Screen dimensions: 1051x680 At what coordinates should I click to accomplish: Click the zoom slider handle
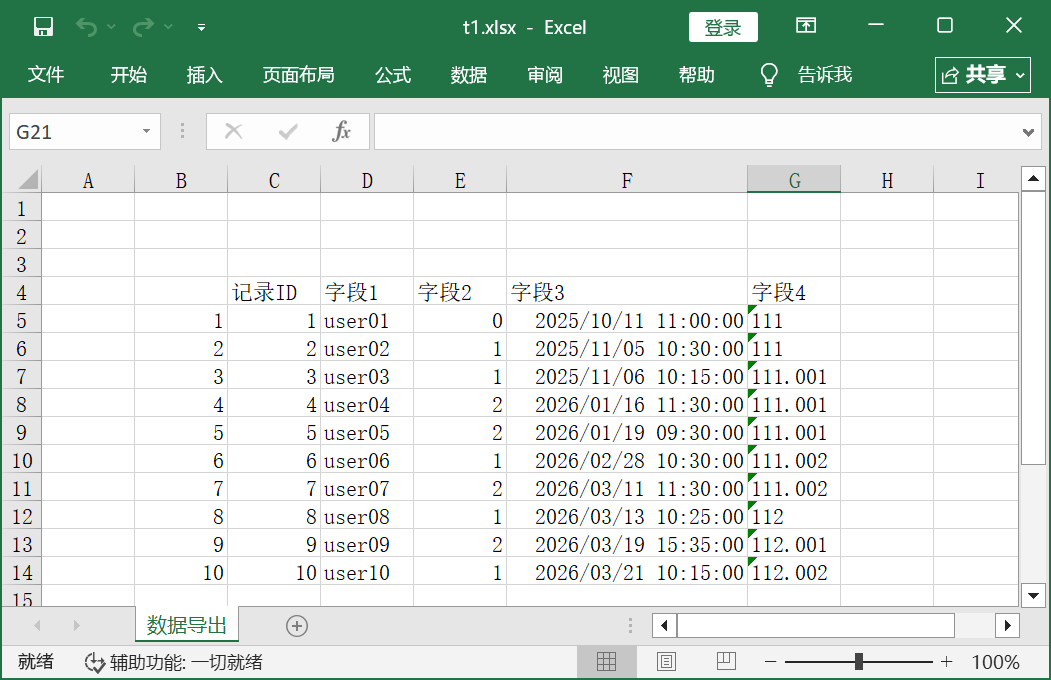click(x=859, y=662)
